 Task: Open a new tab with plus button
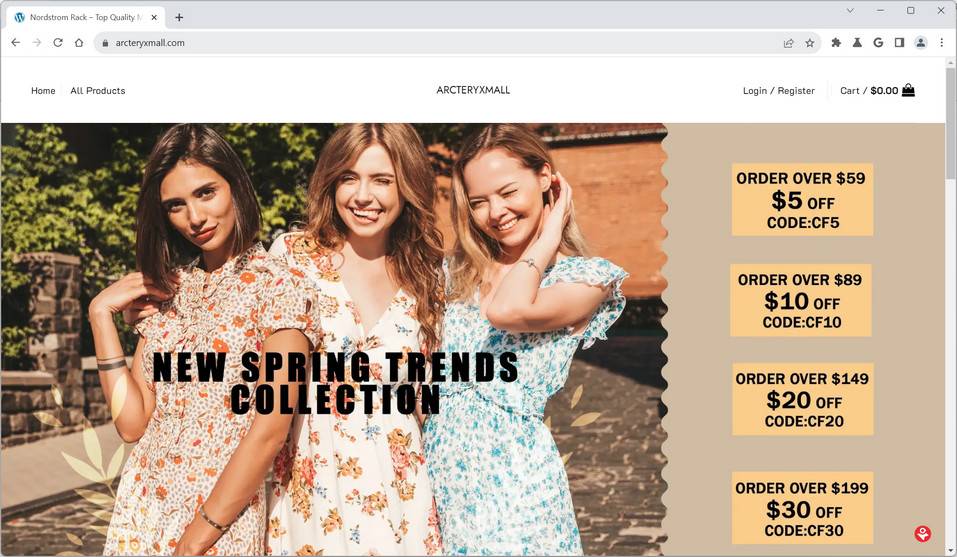click(x=179, y=18)
